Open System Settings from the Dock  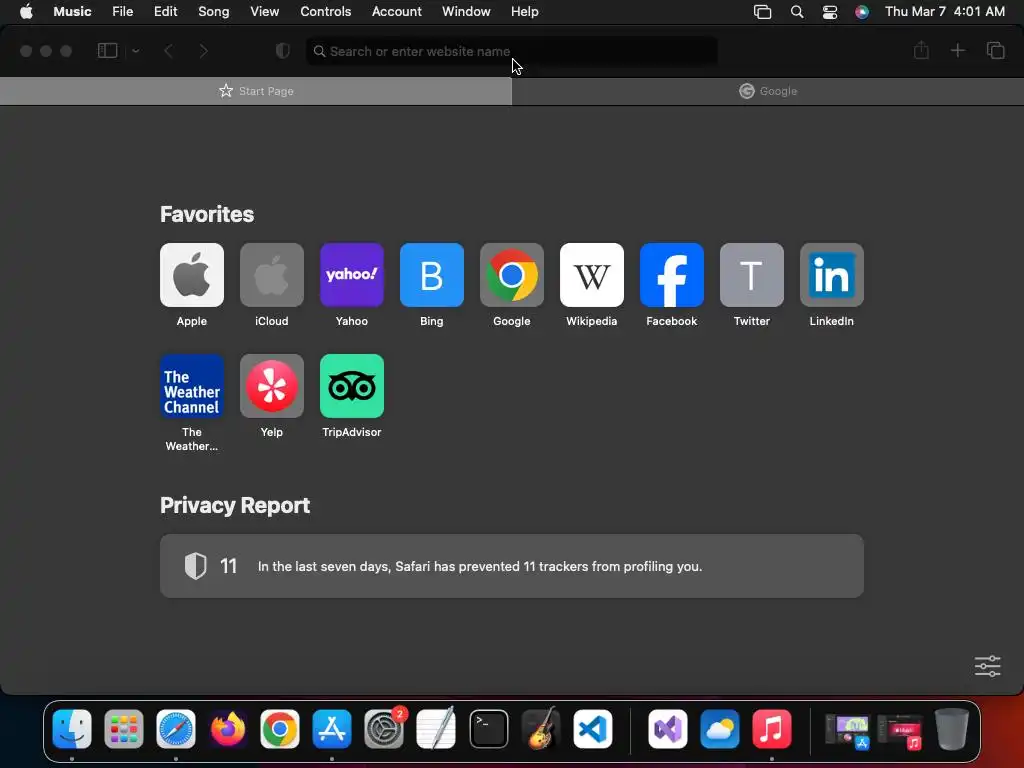pos(384,729)
